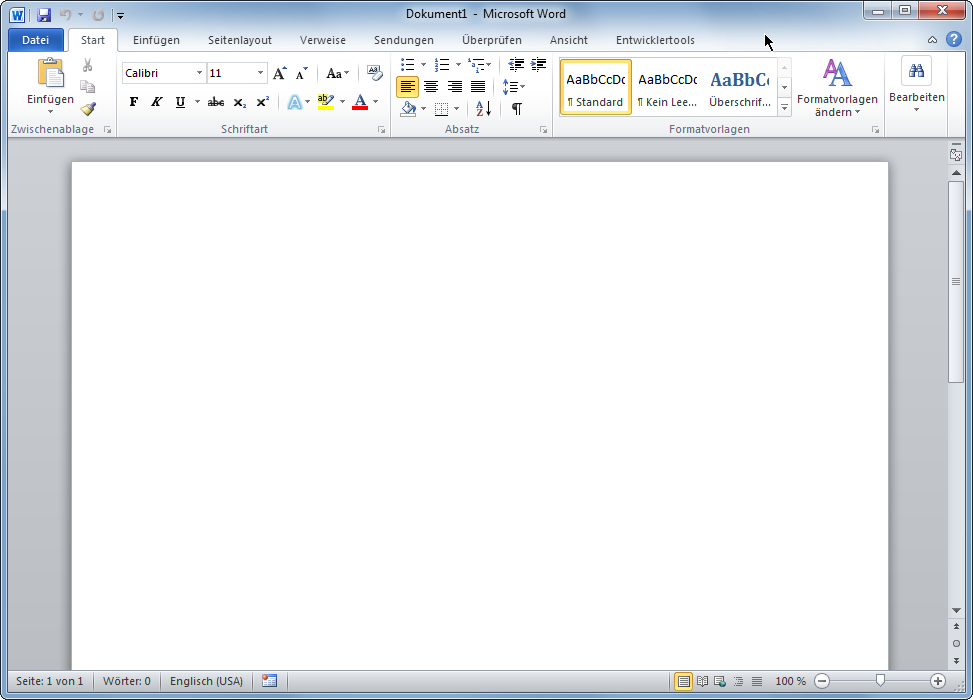Apply the red font color
Viewport: 973px width, 700px height.
[x=360, y=102]
